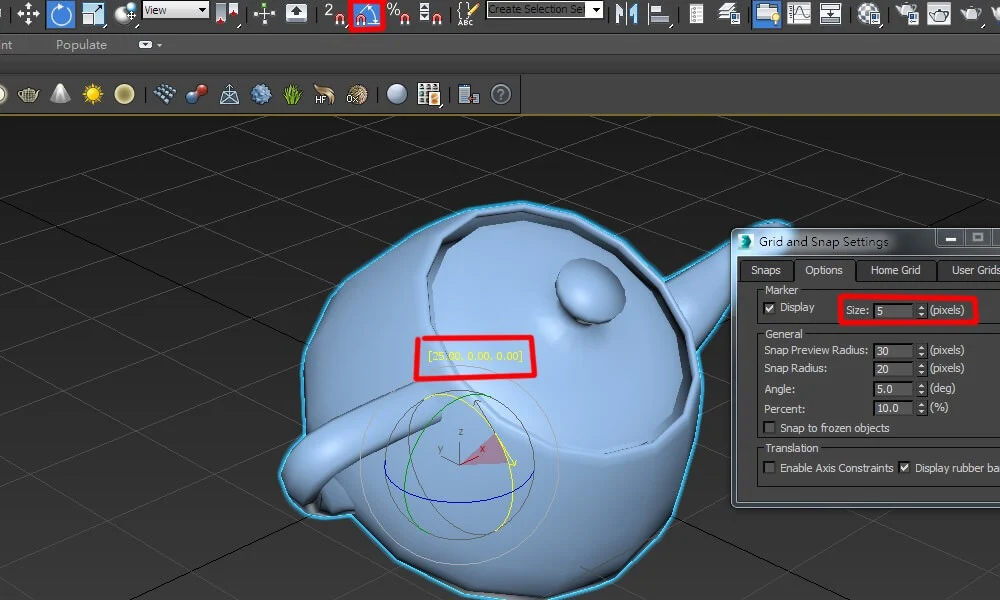Check Enable Axis Constraints checkbox
1000x600 pixels.
coord(770,467)
